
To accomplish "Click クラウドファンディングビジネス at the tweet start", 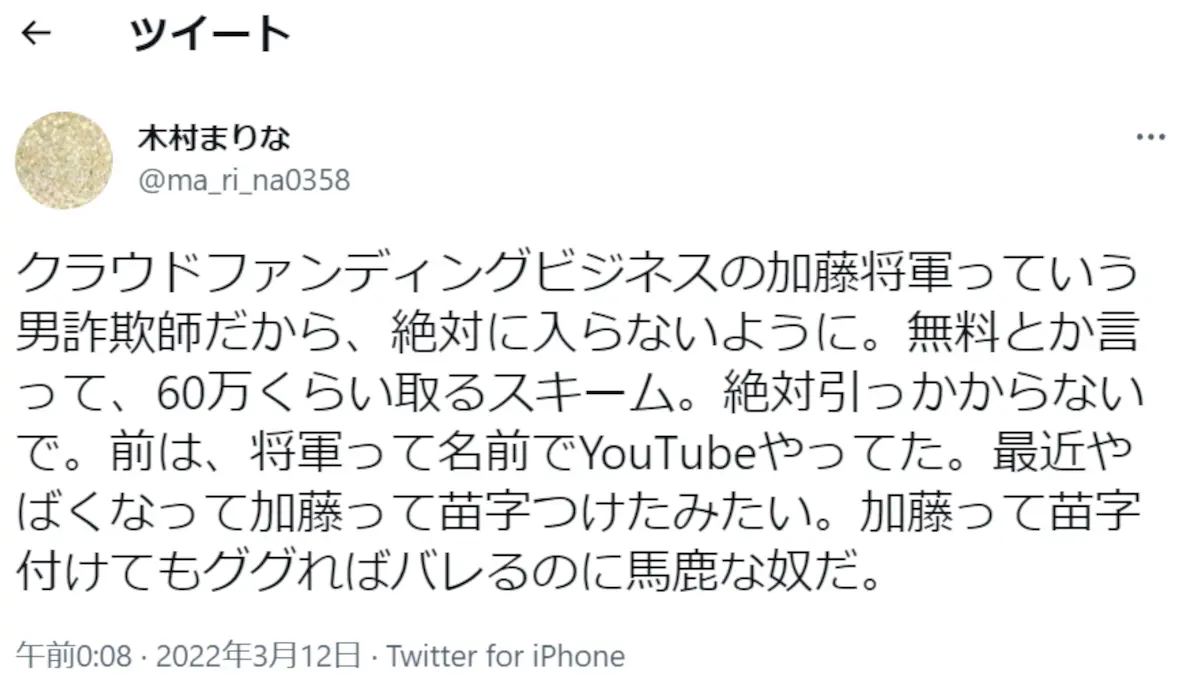I will point(368,270).
